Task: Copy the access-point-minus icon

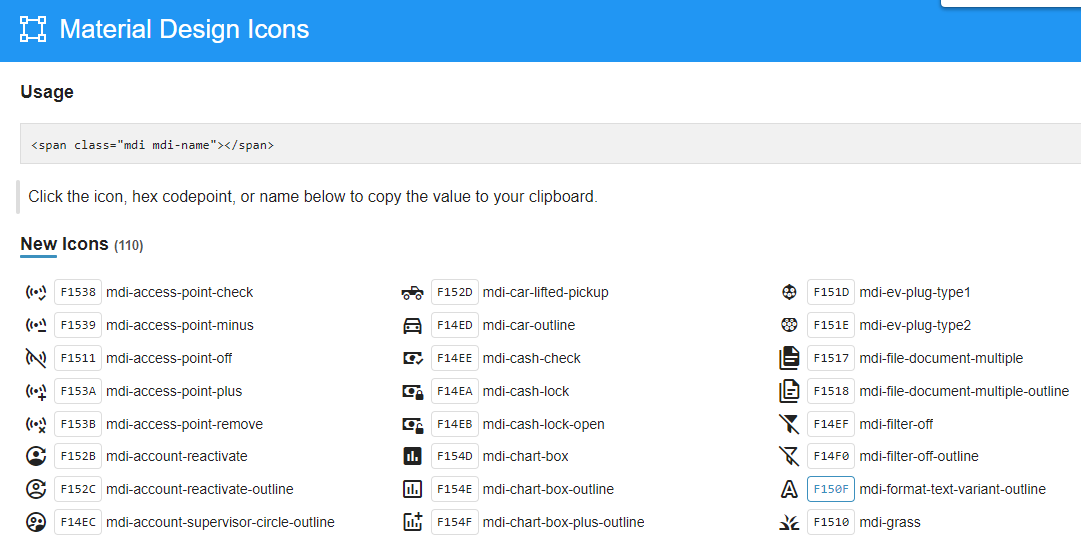Action: click(36, 325)
